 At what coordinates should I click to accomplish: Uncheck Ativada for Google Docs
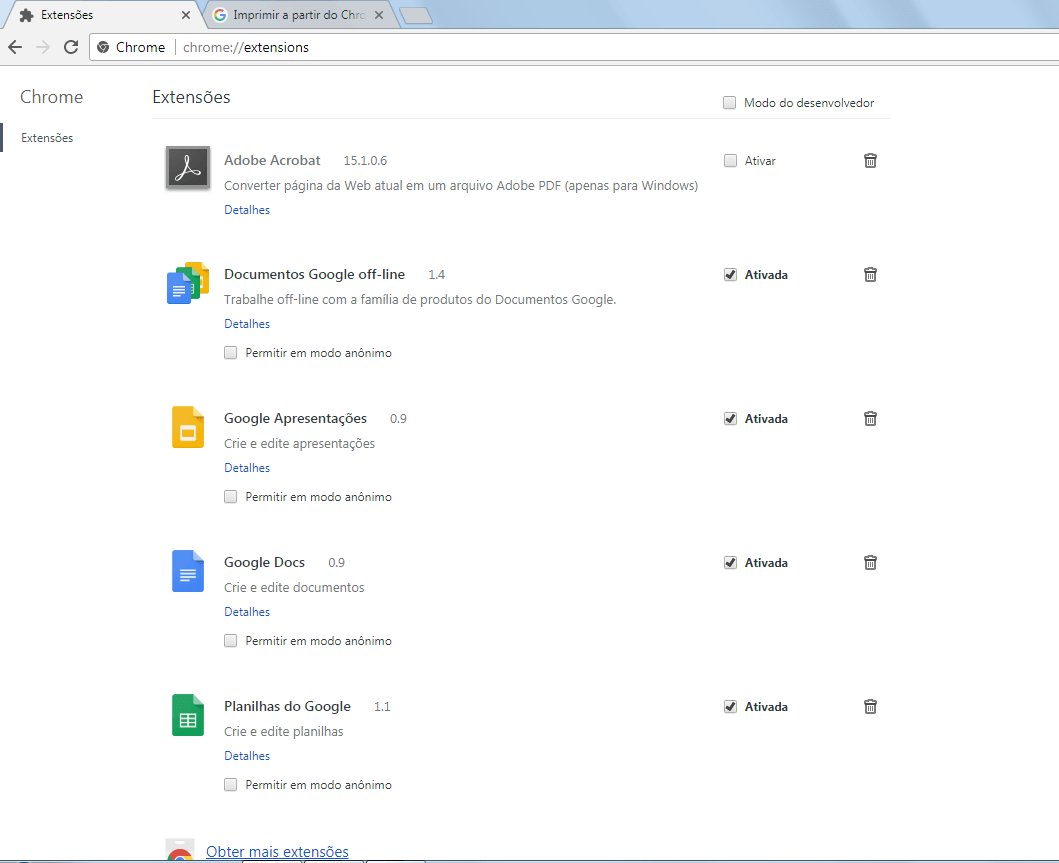730,563
